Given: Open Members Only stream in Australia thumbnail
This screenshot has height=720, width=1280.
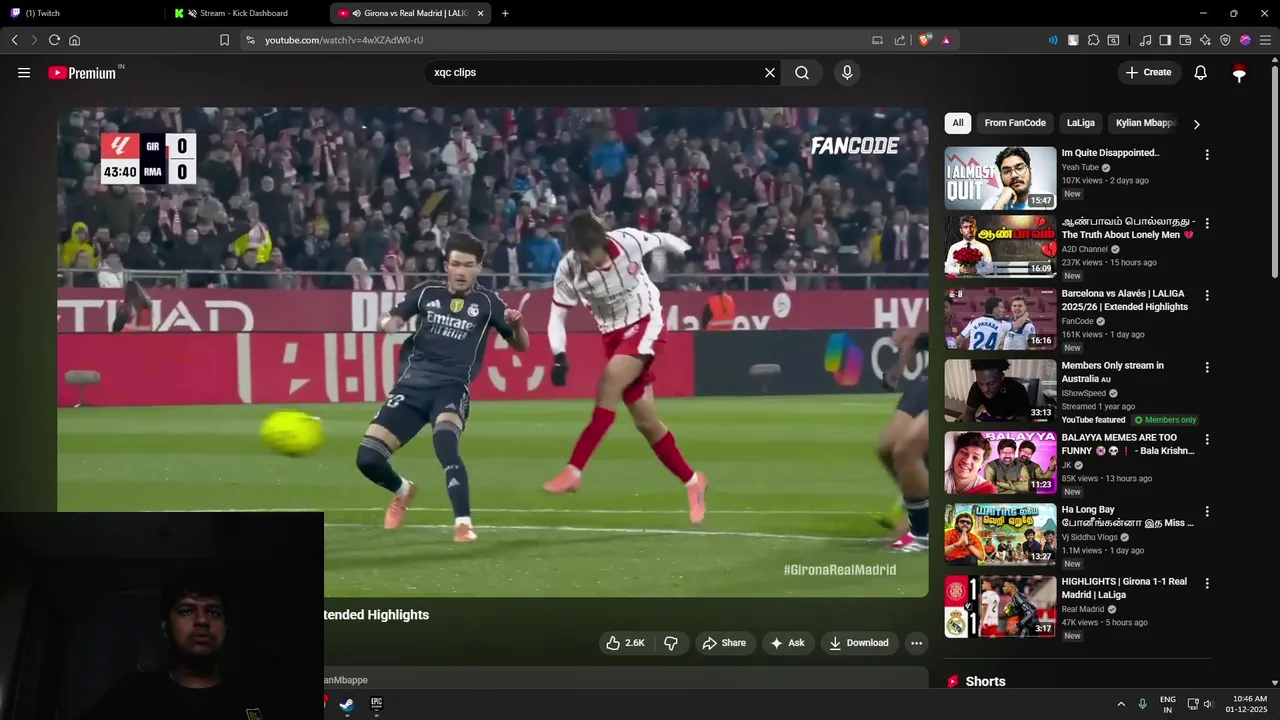Looking at the screenshot, I should [1000, 390].
